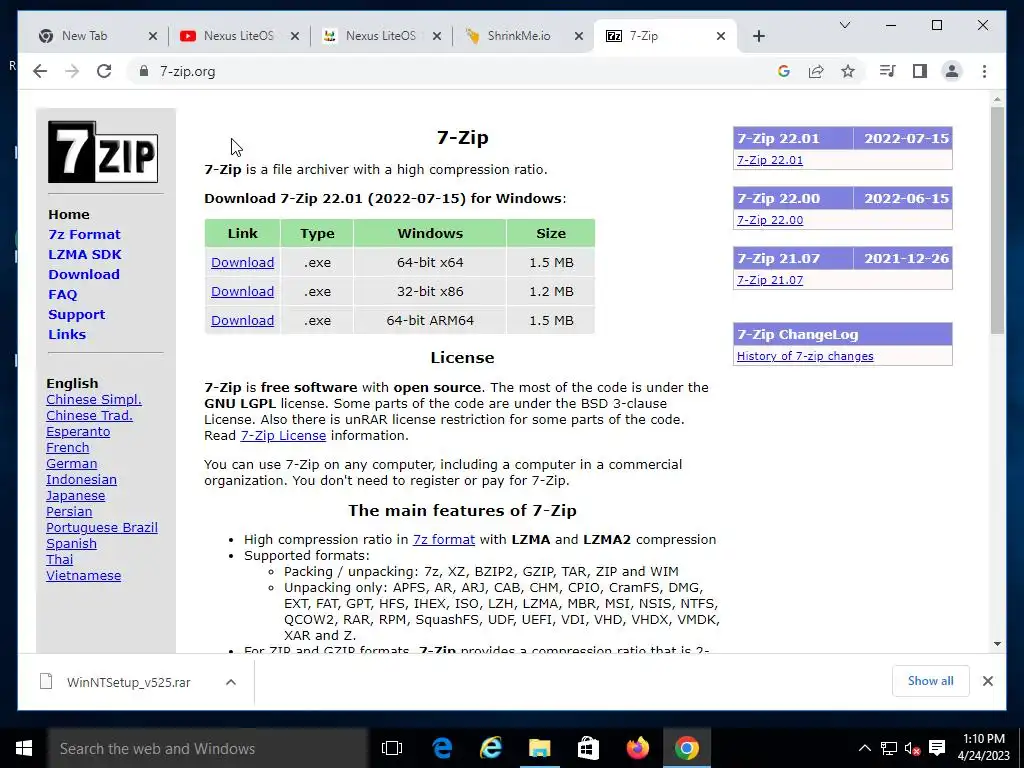1024x768 pixels.
Task: Click the muted volume tray icon
Action: [912, 748]
